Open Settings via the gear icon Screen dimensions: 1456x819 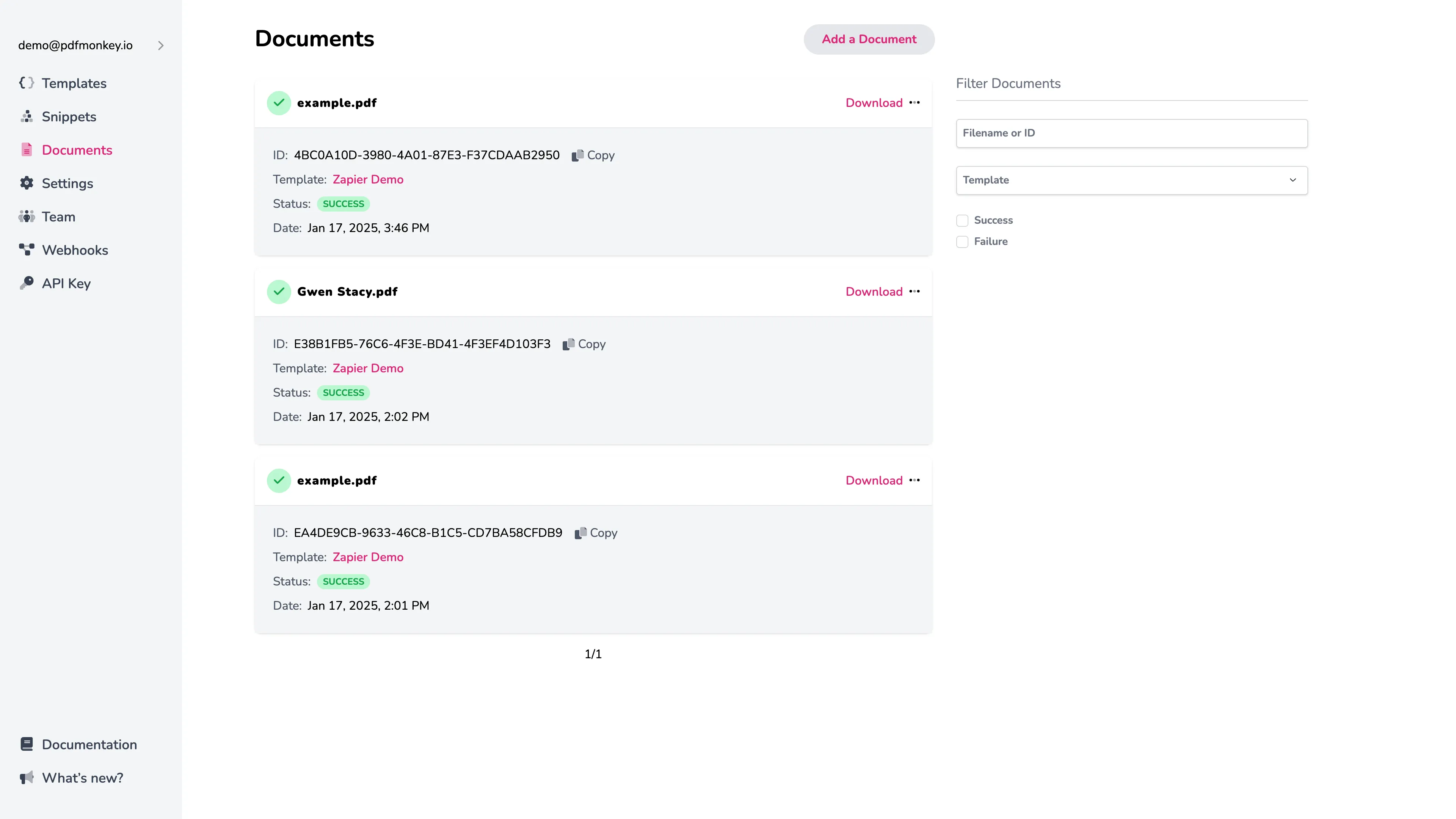point(27,183)
